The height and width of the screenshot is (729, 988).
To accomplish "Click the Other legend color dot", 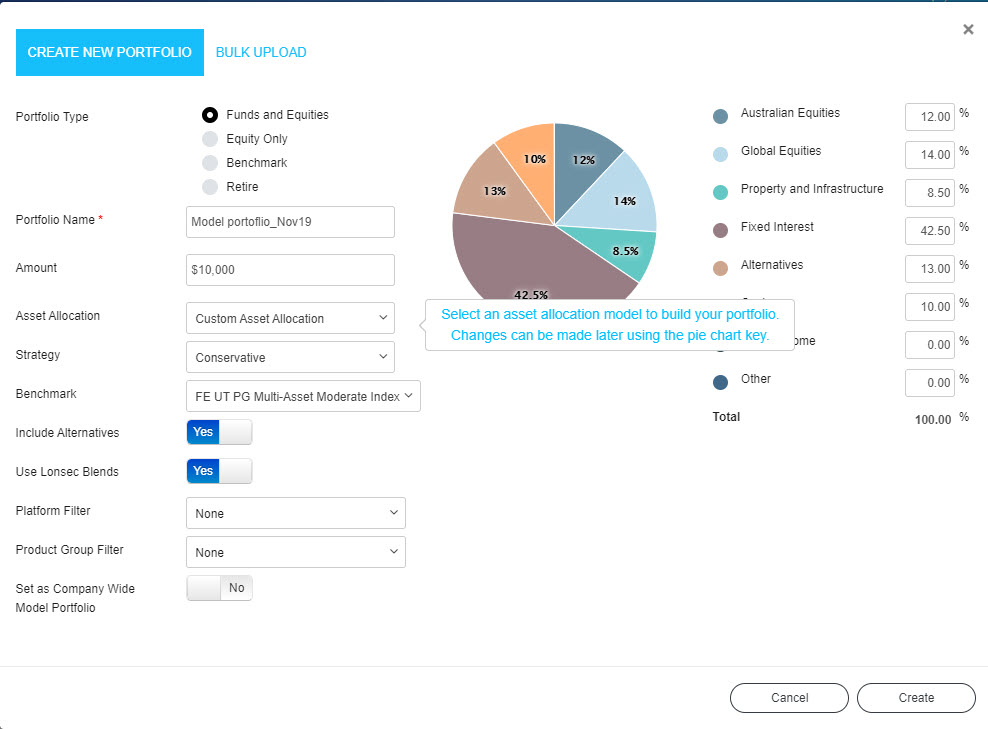I will (720, 382).
